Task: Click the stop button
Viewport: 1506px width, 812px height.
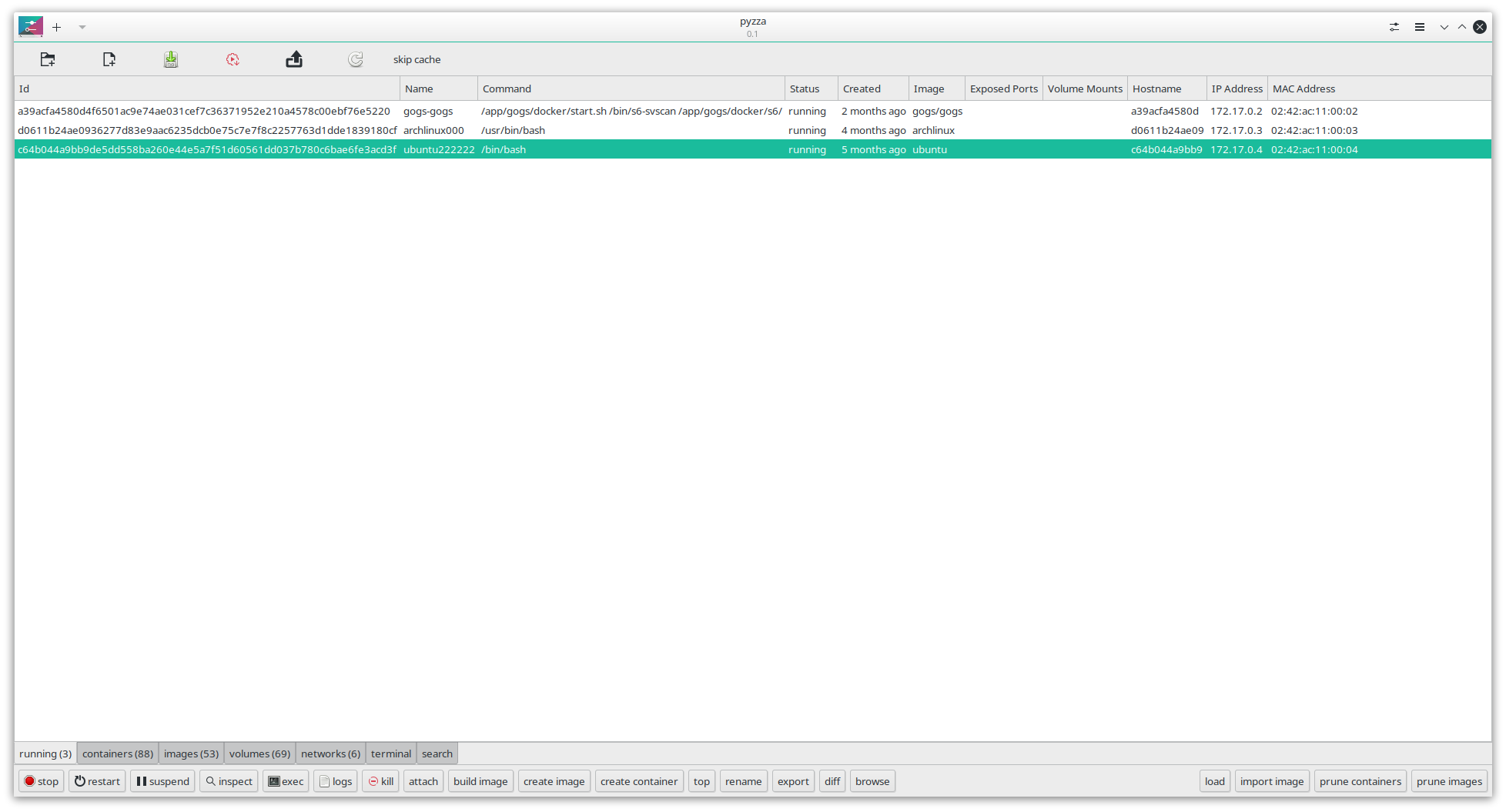Action: click(41, 781)
